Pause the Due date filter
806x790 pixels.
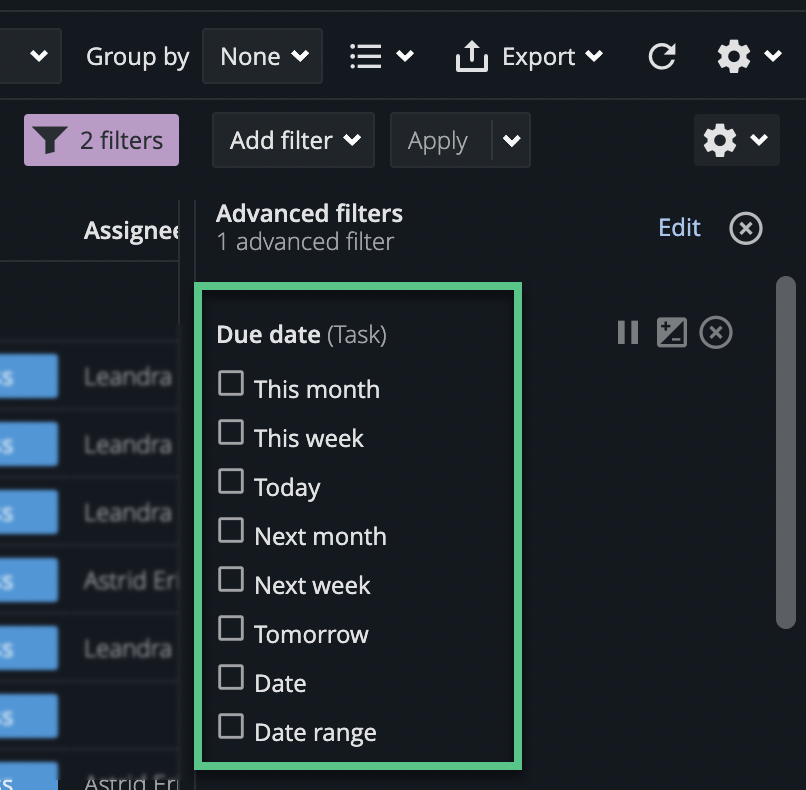click(x=627, y=333)
